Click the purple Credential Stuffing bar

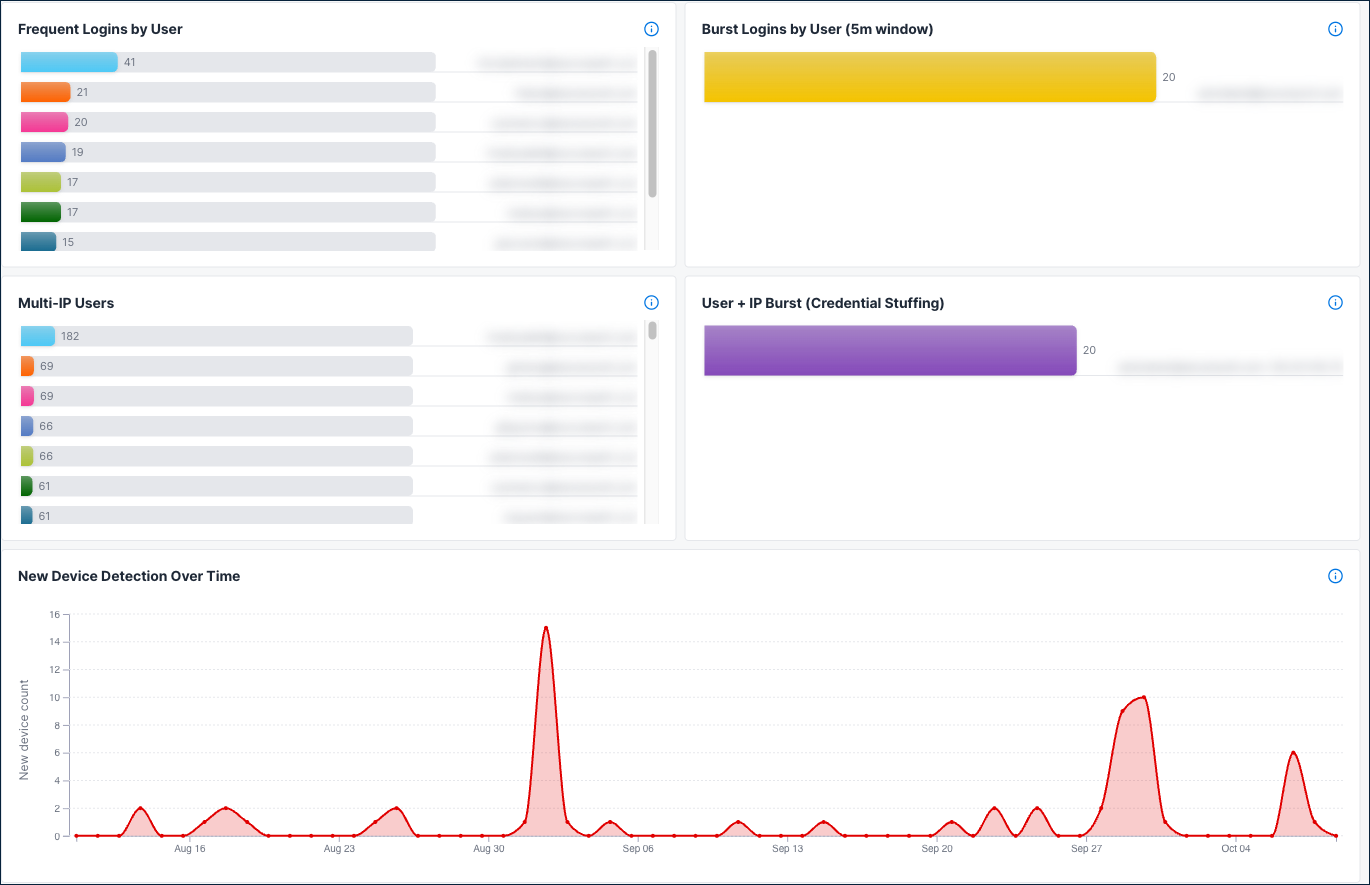(890, 350)
